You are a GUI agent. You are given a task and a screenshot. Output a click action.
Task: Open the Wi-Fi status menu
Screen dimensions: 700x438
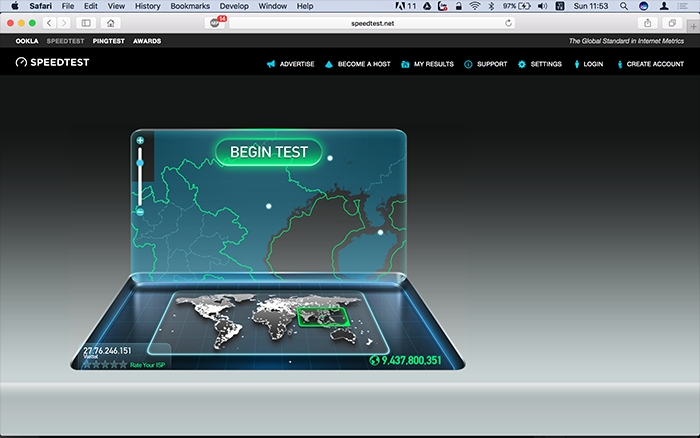click(475, 6)
